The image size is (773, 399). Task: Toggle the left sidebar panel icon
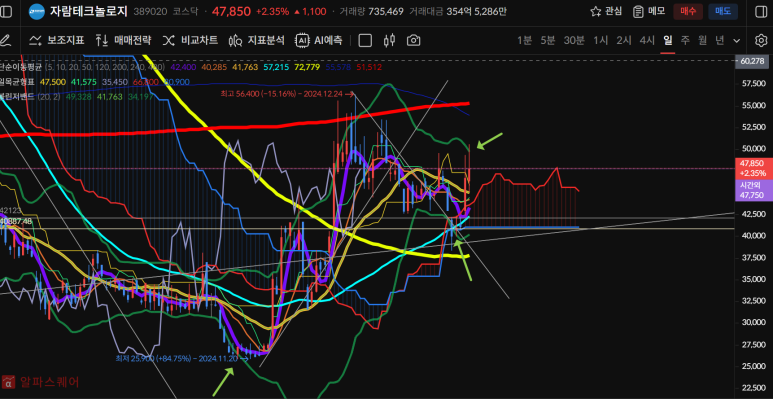coord(6,11)
